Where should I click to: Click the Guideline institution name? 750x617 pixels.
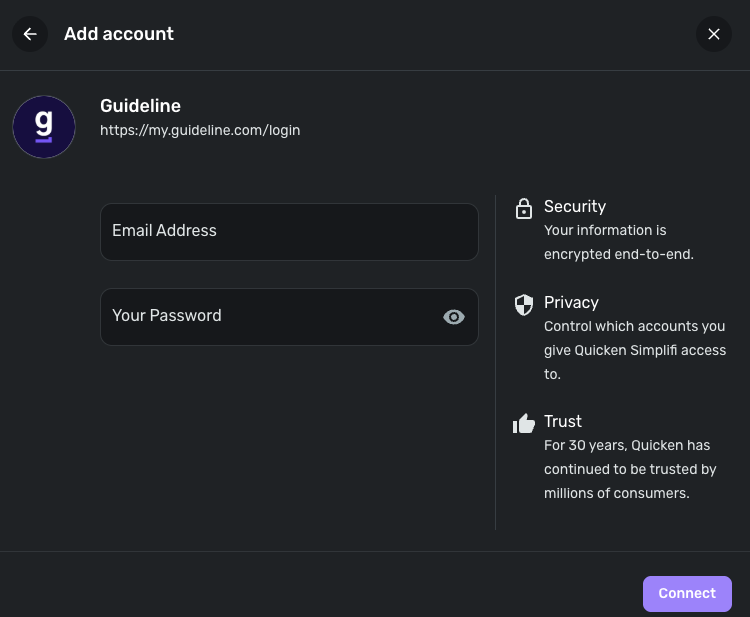click(140, 106)
